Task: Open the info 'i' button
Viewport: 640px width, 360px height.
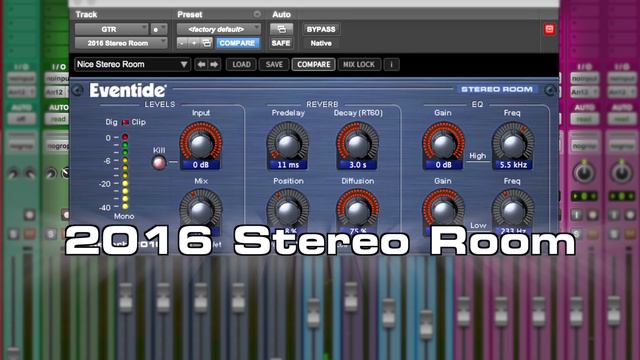Action: click(391, 64)
